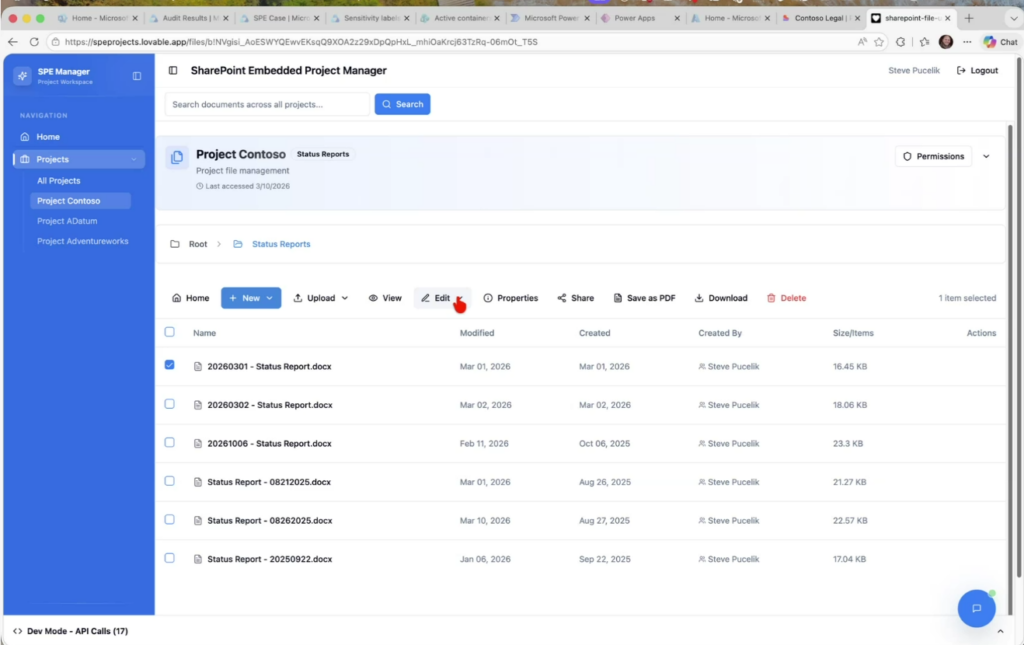Expand the chevron next to Permissions

986,157
